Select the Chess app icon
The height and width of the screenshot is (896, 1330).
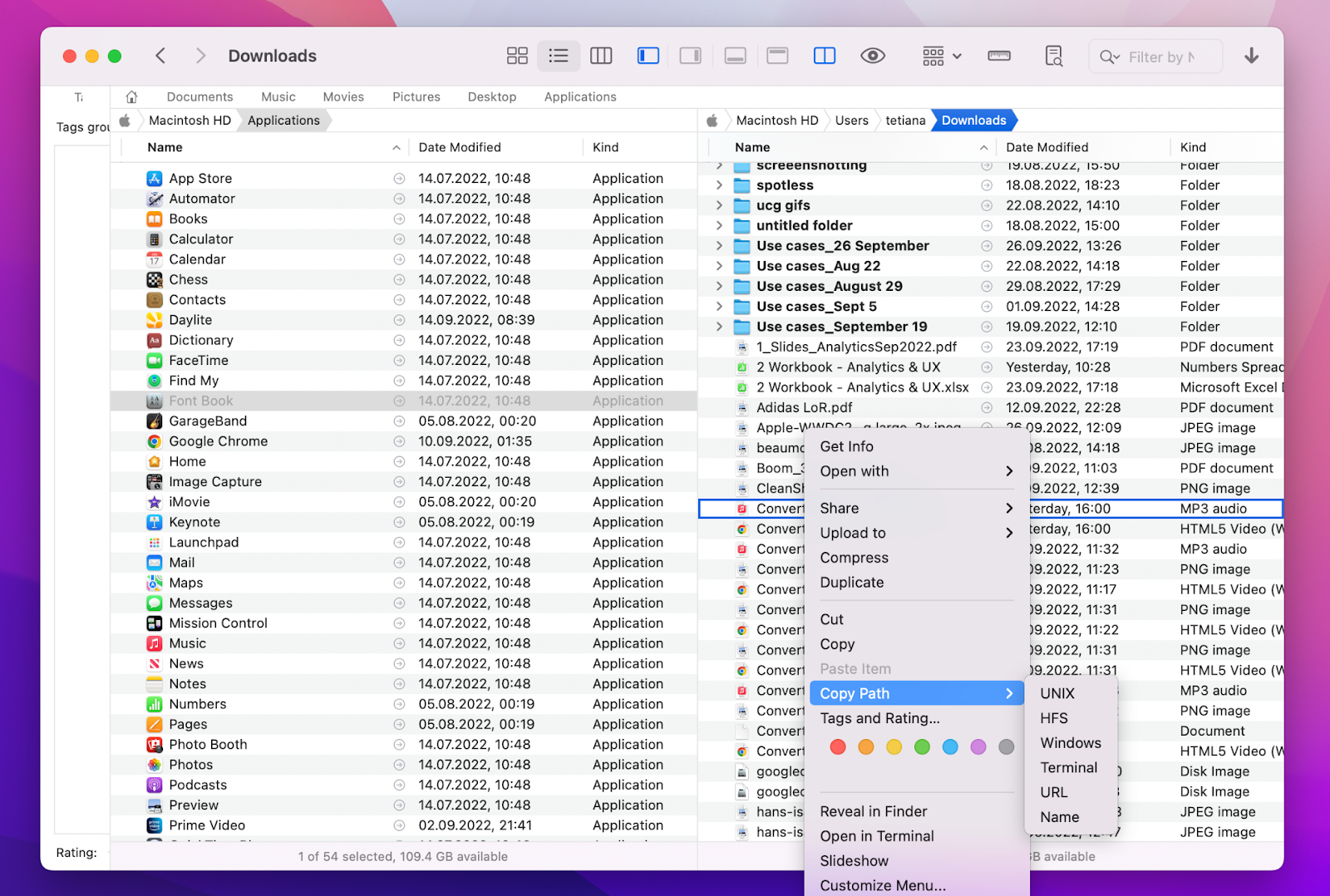pyautogui.click(x=155, y=279)
